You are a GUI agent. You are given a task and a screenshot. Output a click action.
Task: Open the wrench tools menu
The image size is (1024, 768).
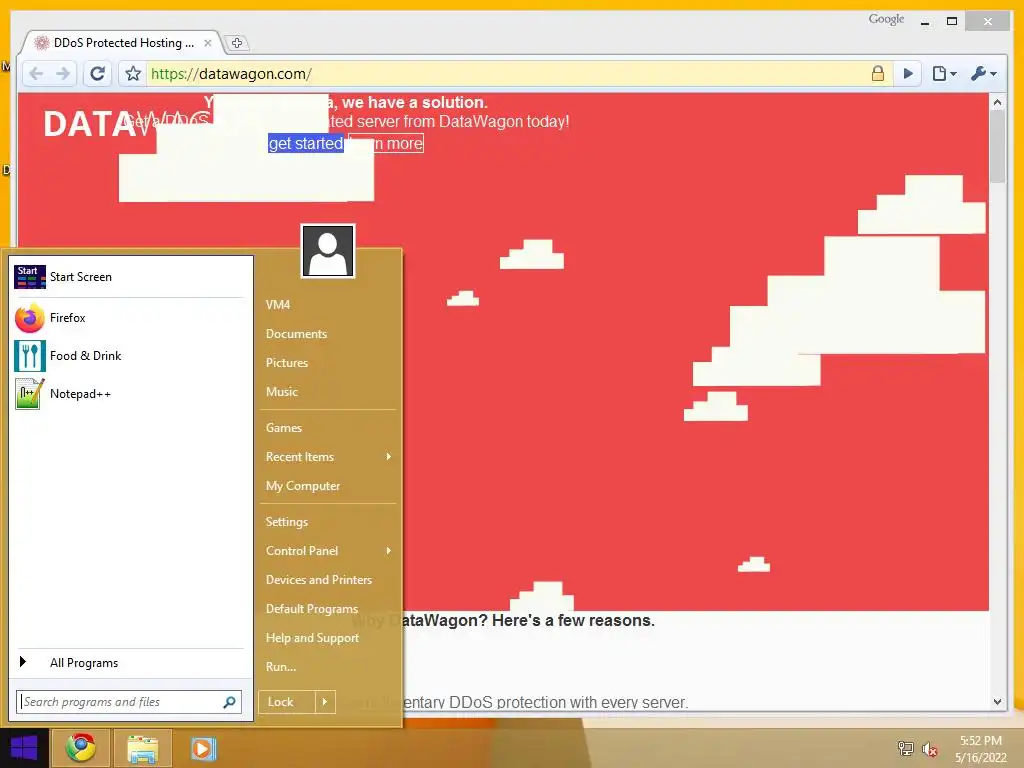tap(984, 73)
